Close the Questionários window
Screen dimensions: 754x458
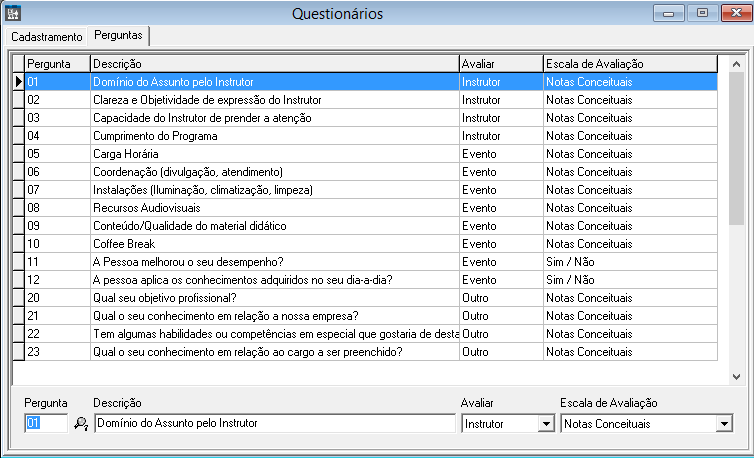coord(736,13)
